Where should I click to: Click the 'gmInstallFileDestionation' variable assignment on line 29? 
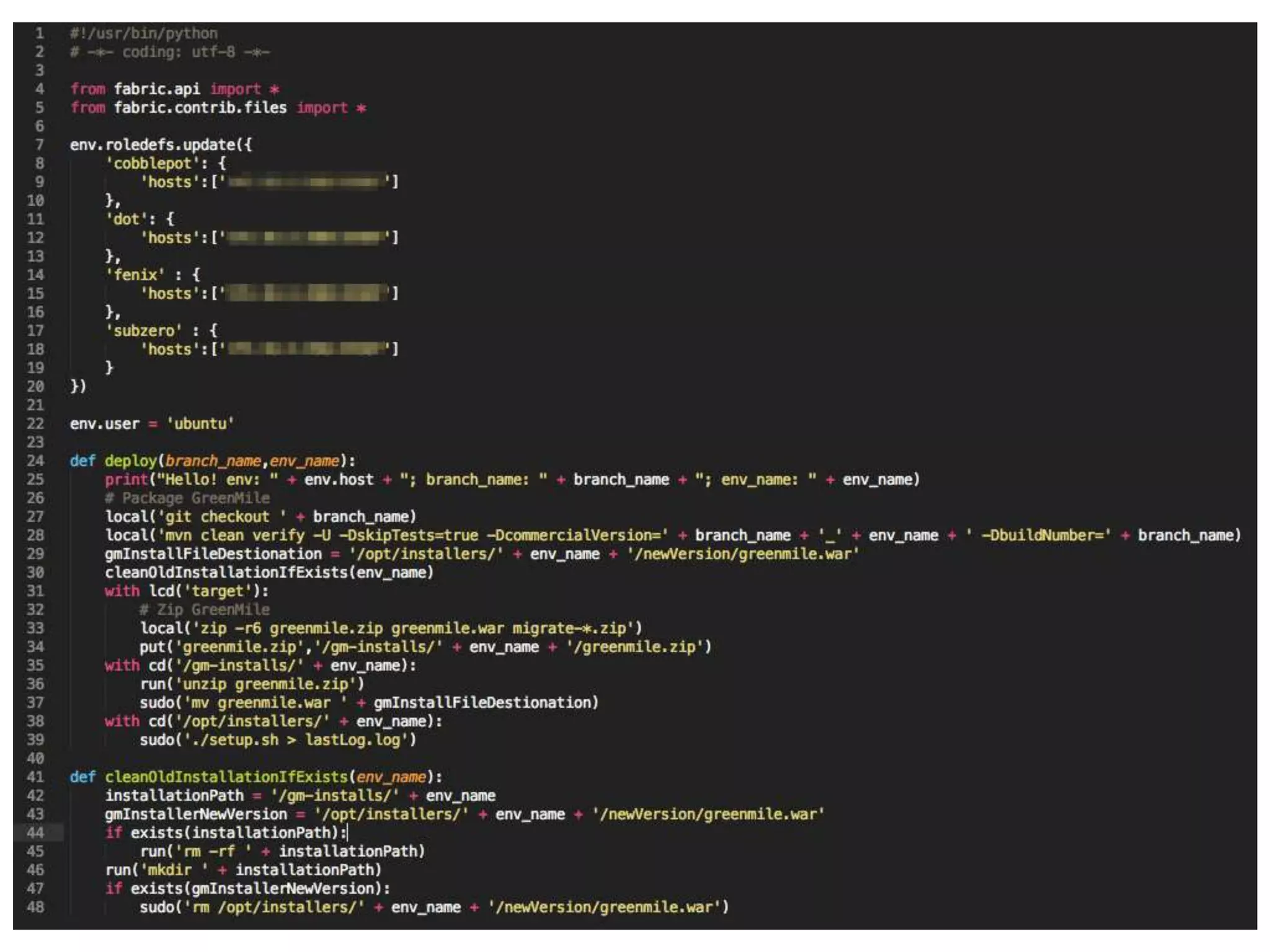click(x=213, y=553)
